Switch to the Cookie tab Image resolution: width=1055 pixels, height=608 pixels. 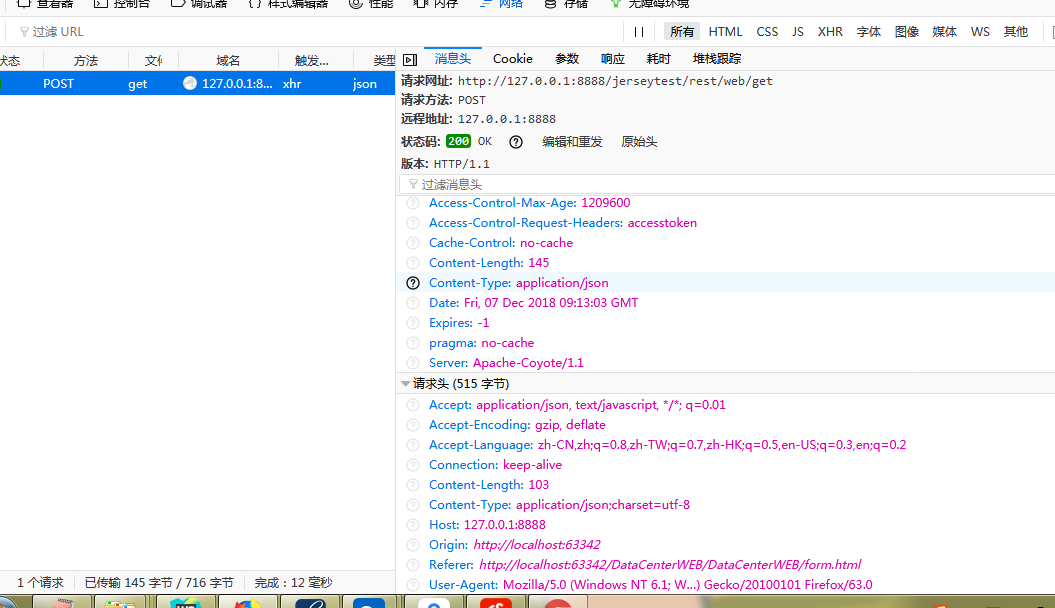[513, 59]
